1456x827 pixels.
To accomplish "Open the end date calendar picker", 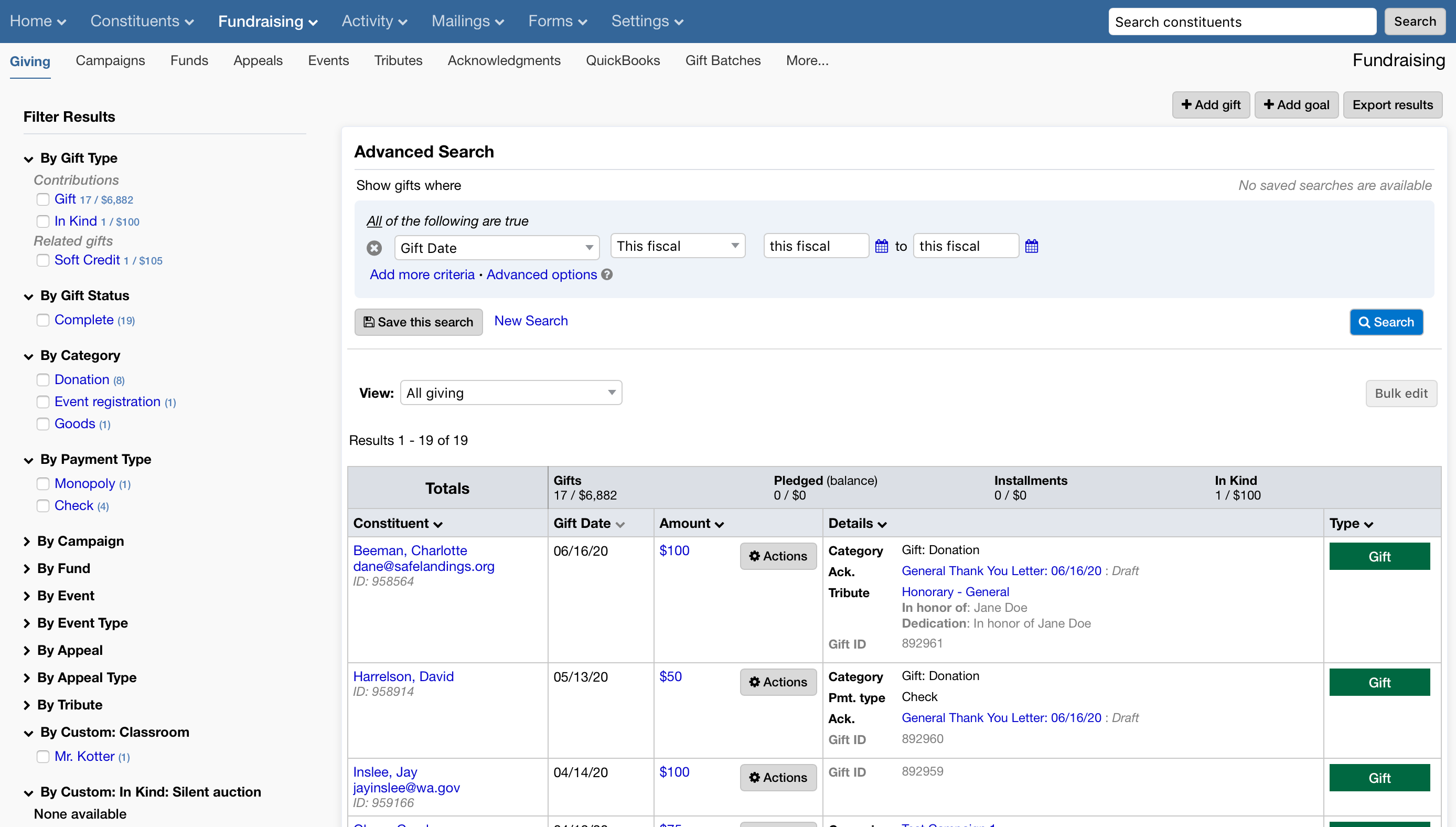I will pos(1031,247).
